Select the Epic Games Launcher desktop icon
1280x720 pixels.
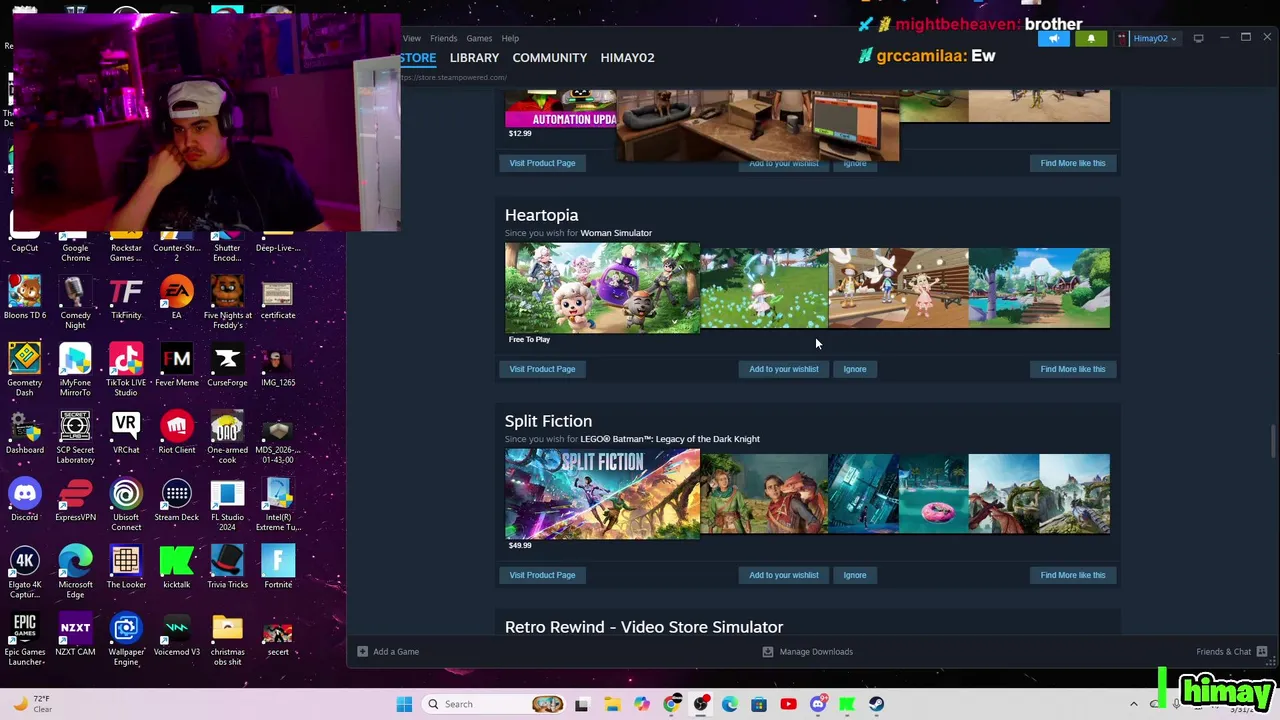[25, 640]
